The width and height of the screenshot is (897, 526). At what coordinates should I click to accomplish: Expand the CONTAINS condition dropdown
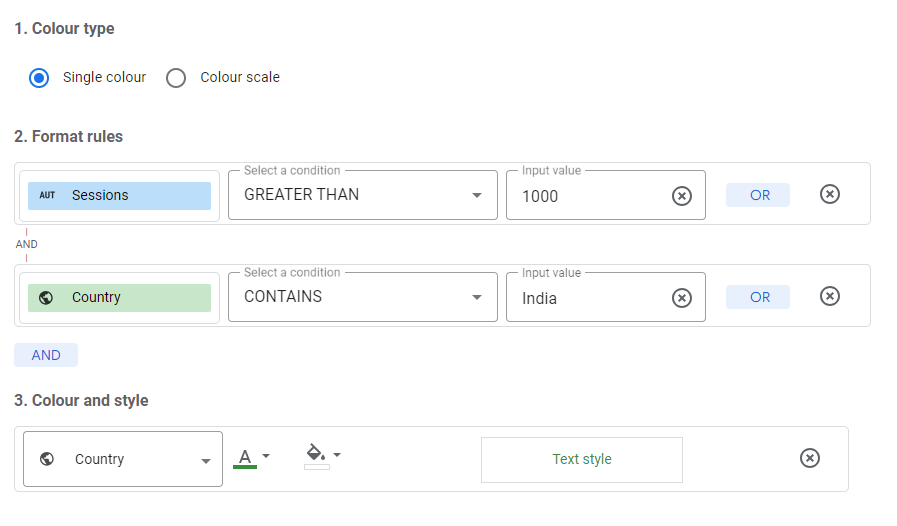[x=363, y=297]
